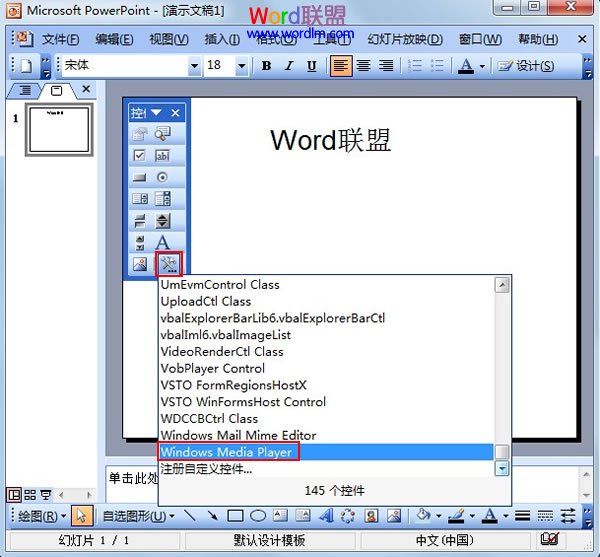The image size is (600, 557).
Task: Select the Option Button control tool
Action: pyautogui.click(x=163, y=177)
